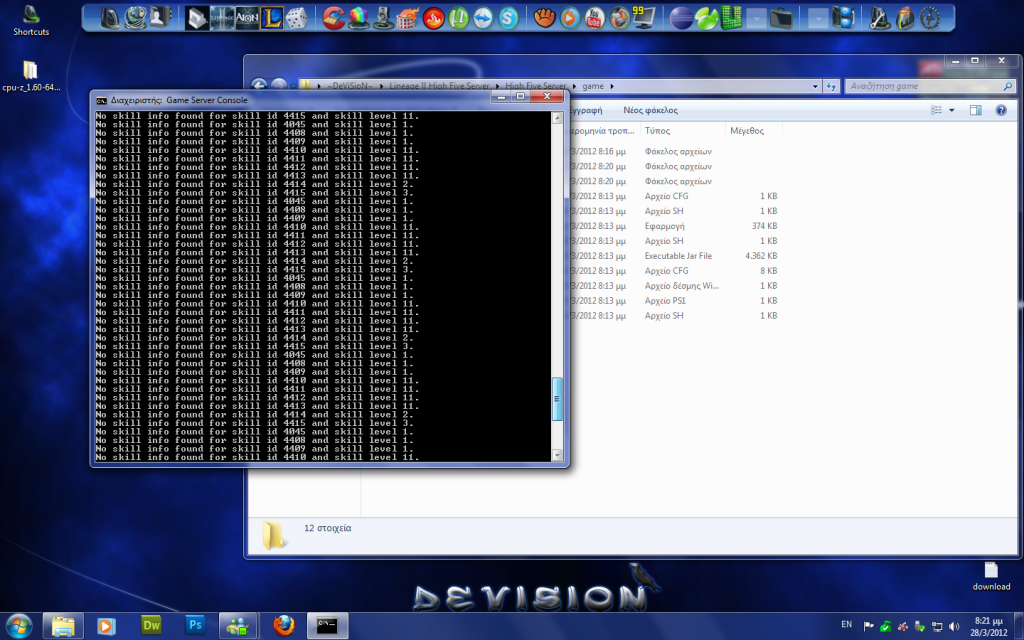Image resolution: width=1024 pixels, height=640 pixels.
Task: Open Photoshop from the taskbar
Action: (196, 625)
